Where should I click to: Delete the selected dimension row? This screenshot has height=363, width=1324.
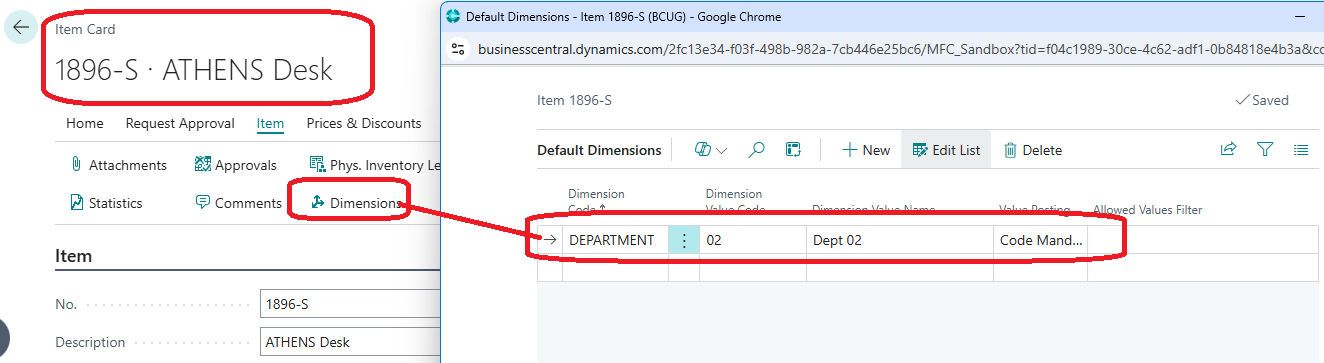(1032, 150)
